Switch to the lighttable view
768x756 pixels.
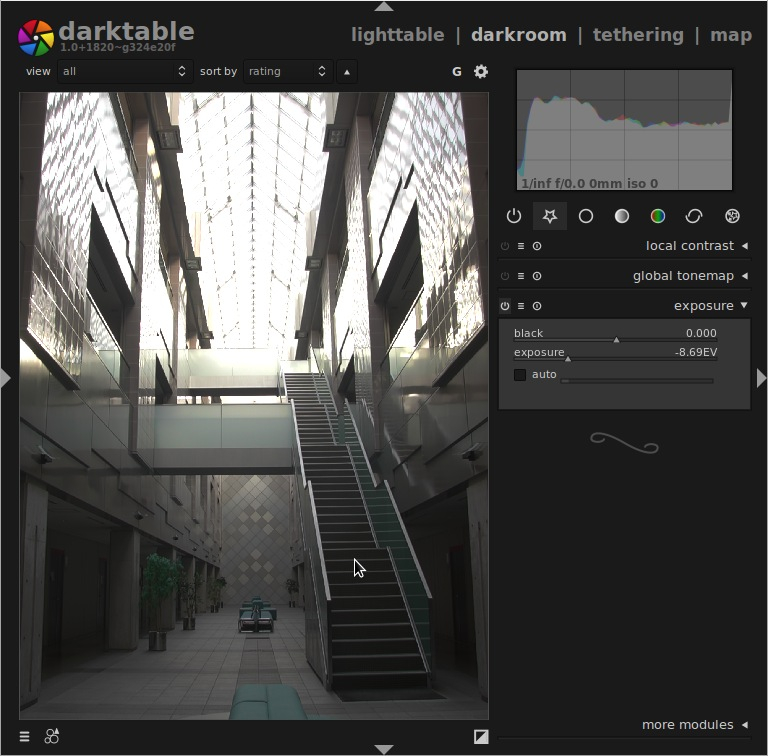398,35
